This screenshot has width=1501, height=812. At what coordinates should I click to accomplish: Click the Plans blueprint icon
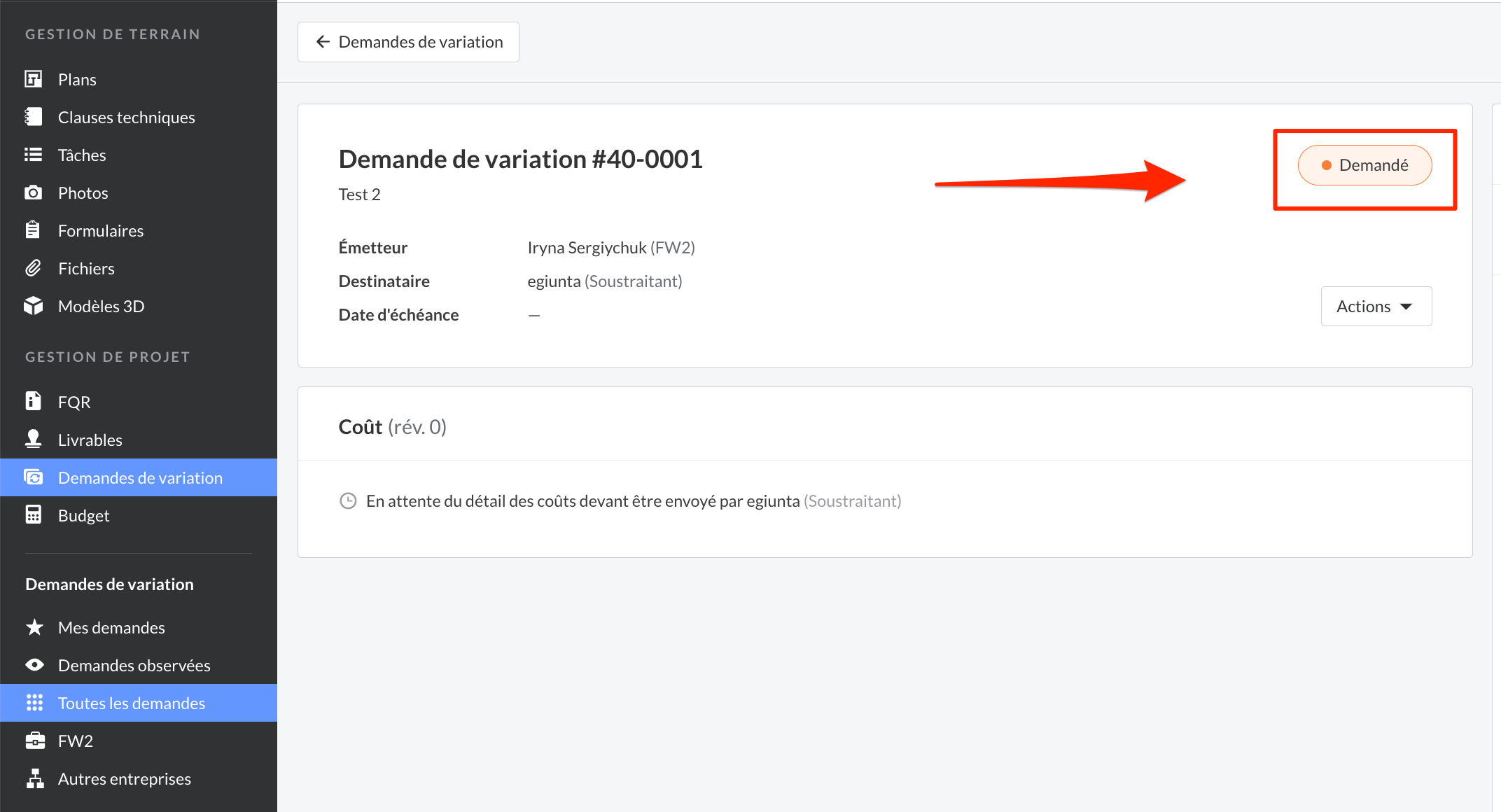34,79
